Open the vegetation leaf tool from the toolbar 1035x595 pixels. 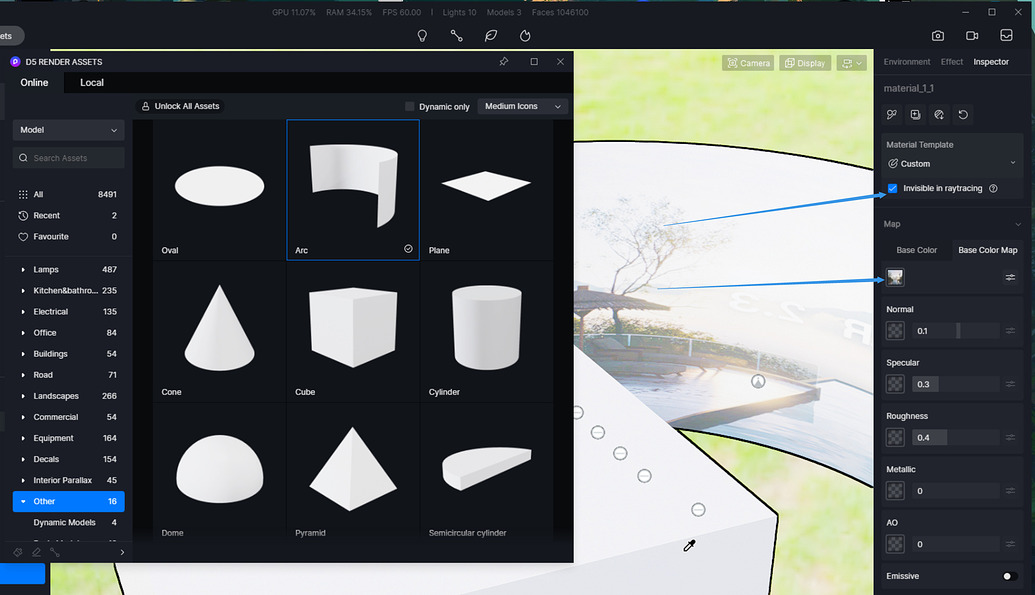click(x=490, y=35)
